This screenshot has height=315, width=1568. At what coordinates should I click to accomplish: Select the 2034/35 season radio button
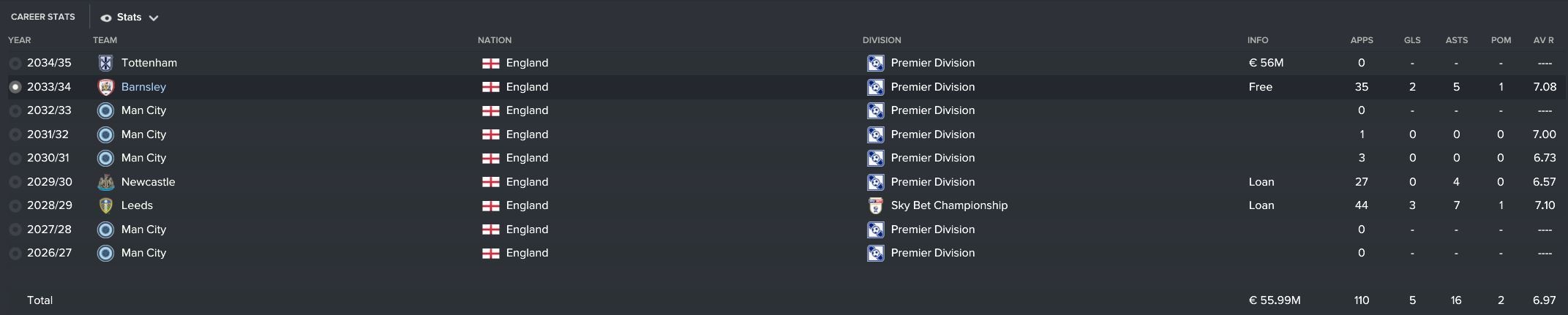tap(15, 64)
